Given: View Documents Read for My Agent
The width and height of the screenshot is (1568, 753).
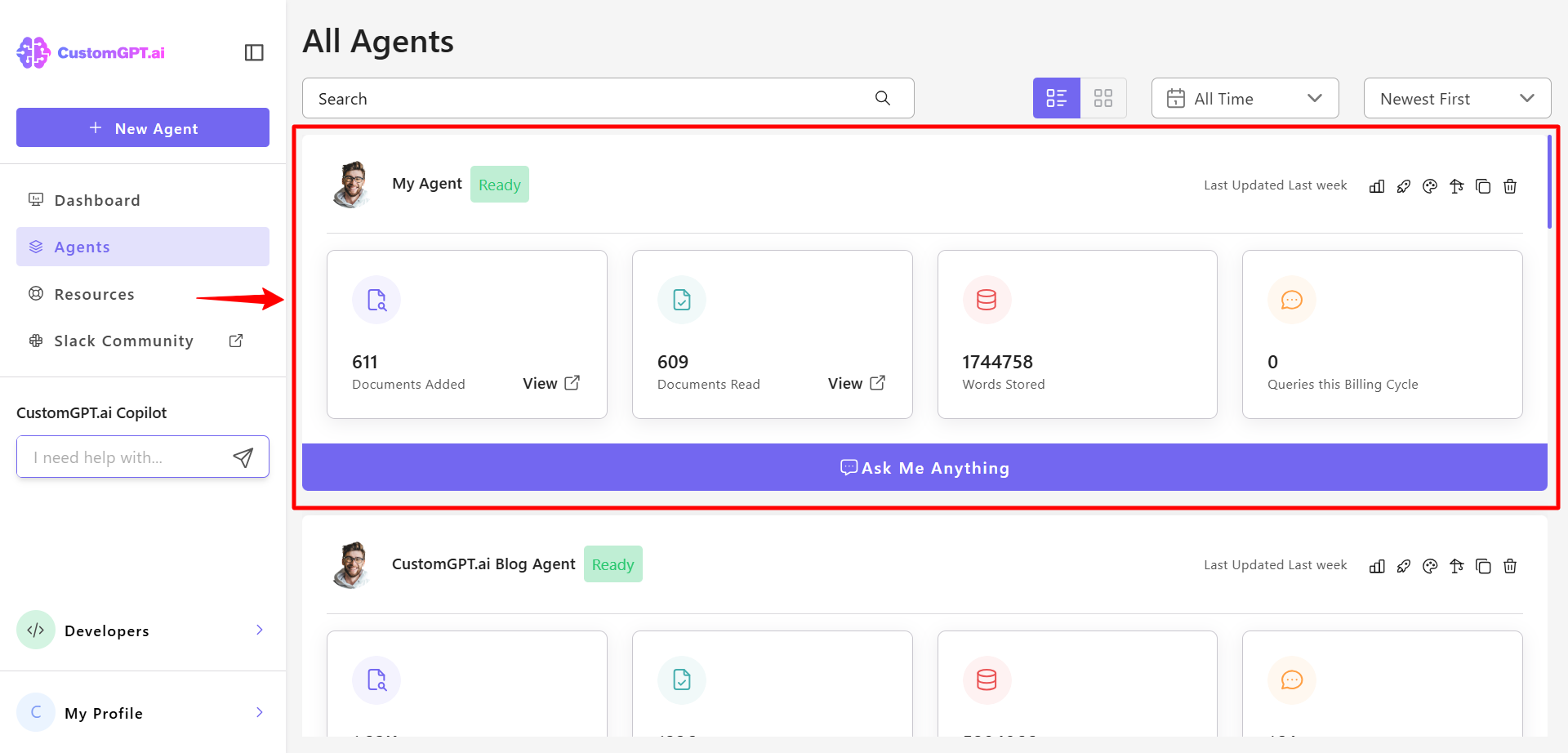Looking at the screenshot, I should pos(857,383).
